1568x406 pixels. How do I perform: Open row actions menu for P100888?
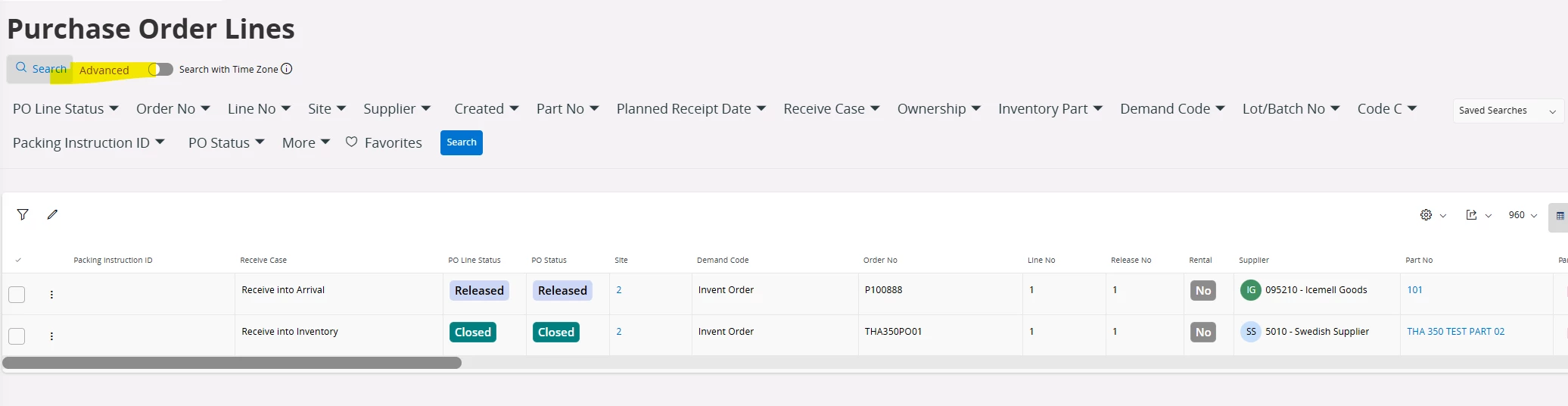point(51,295)
